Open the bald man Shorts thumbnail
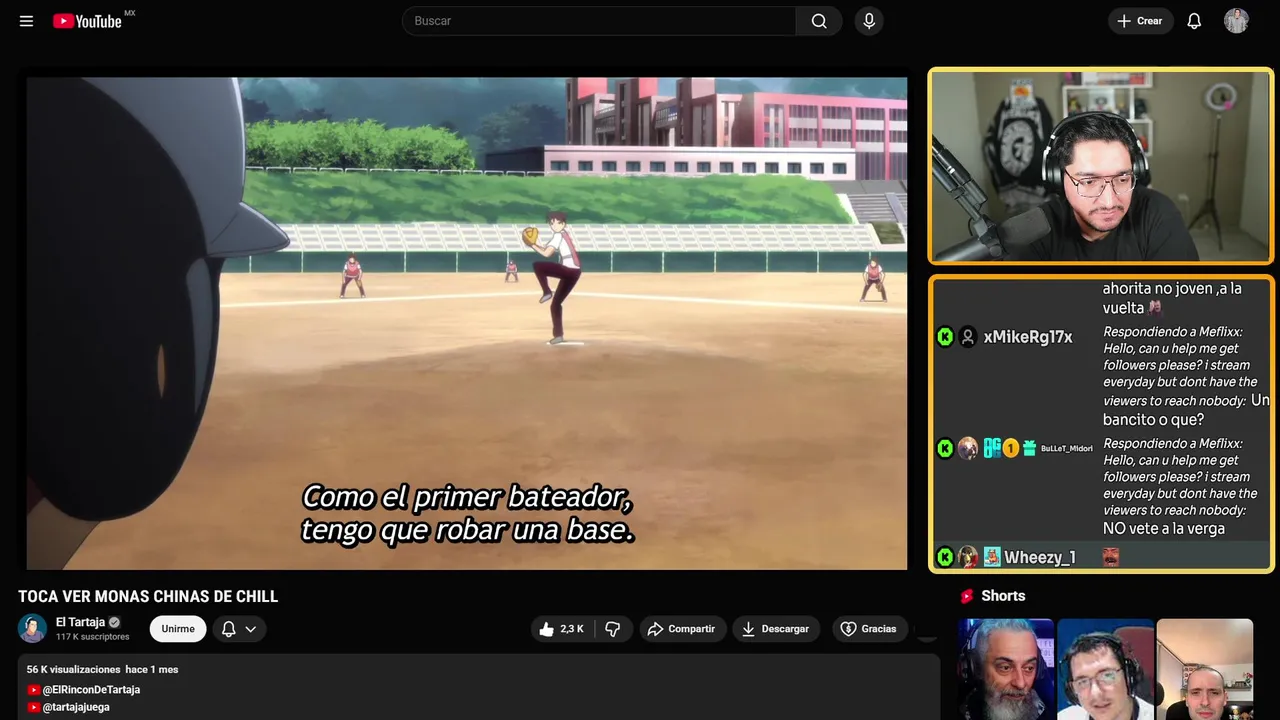1280x720 pixels. point(1204,669)
